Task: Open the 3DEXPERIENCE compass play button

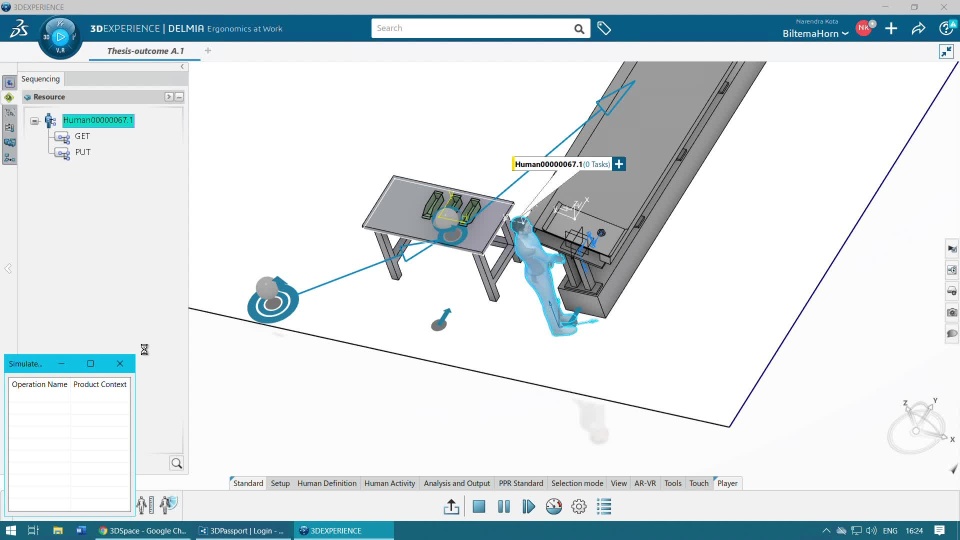Action: pyautogui.click(x=60, y=37)
